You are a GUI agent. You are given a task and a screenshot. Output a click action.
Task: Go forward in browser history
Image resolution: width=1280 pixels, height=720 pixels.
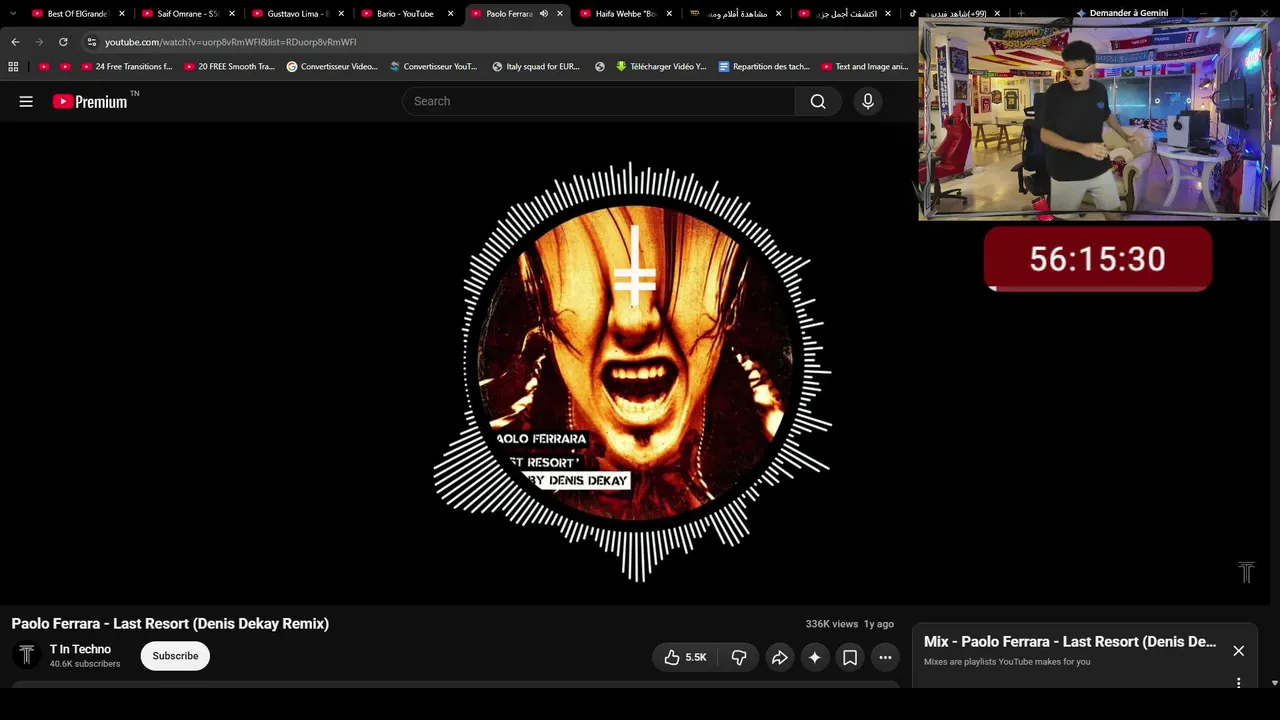[39, 42]
